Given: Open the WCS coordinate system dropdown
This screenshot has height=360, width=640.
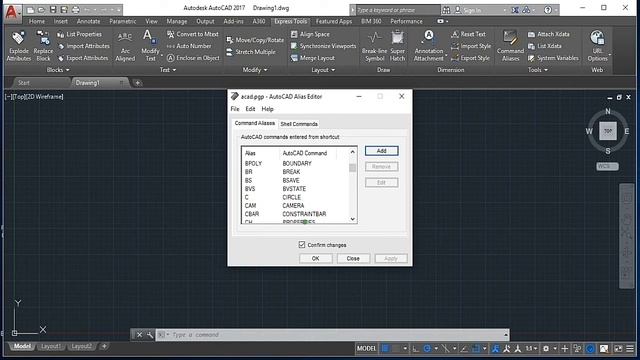Looking at the screenshot, I should pyautogui.click(x=607, y=166).
